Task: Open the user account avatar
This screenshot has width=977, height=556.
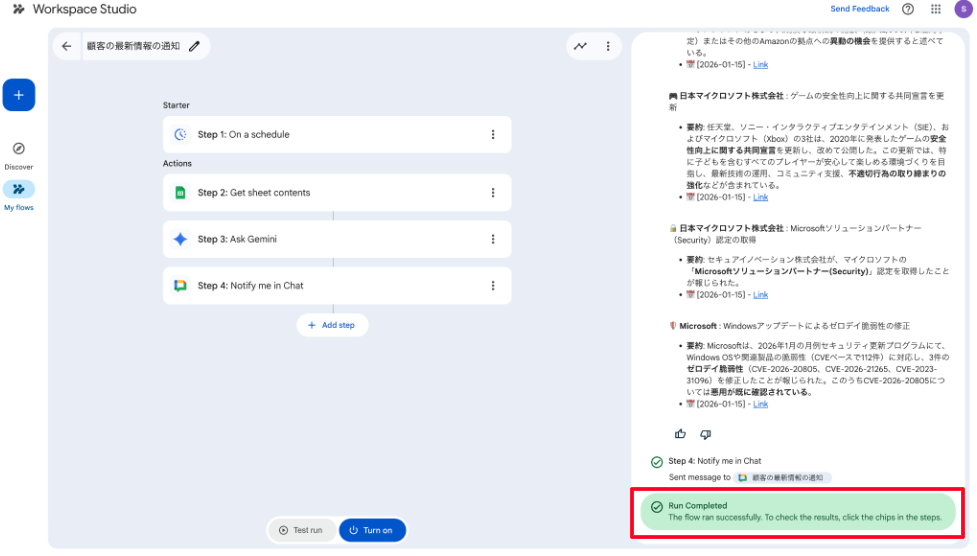Action: pyautogui.click(x=962, y=9)
